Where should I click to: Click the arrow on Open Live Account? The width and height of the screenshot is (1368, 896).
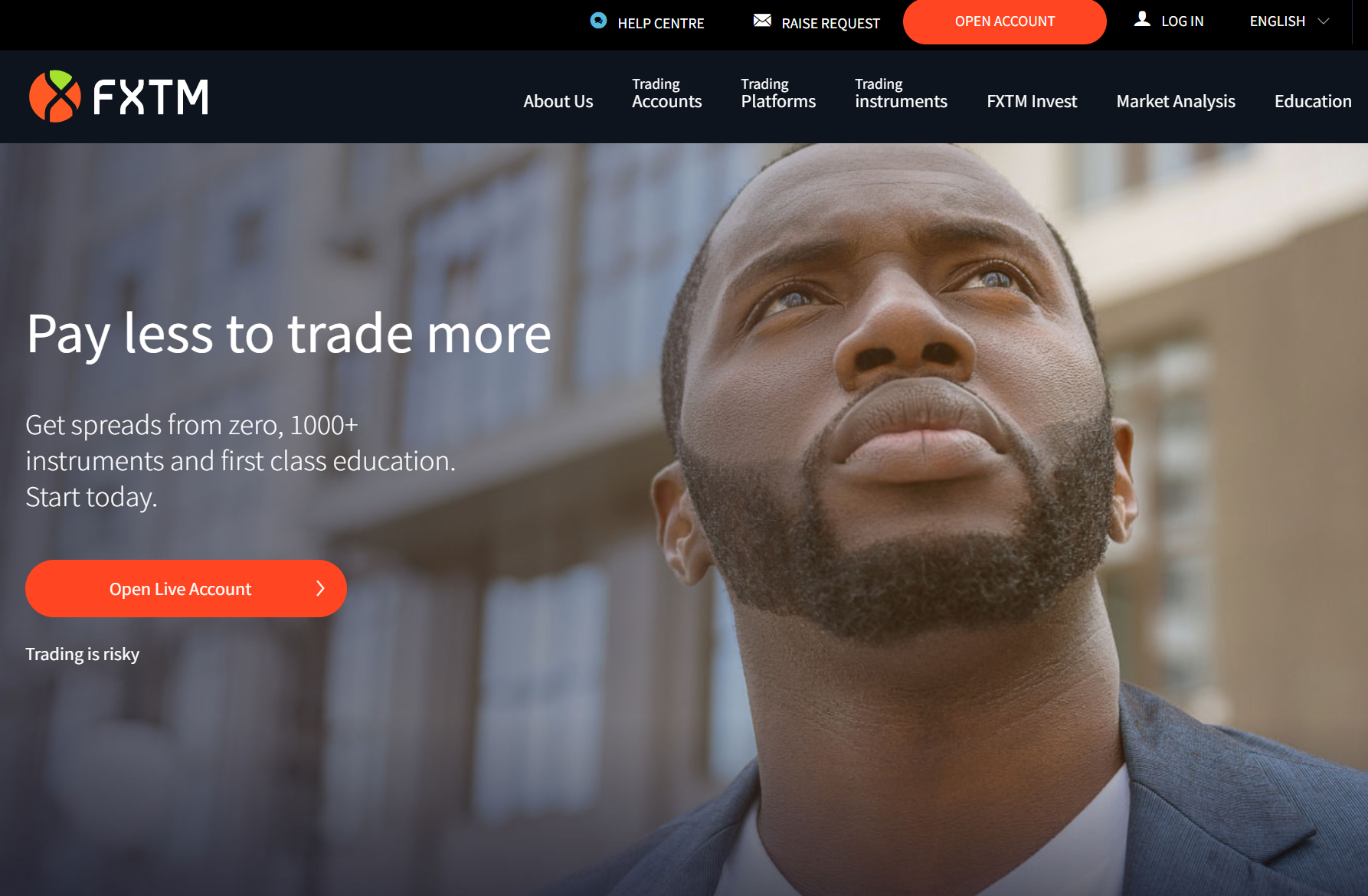pos(320,588)
